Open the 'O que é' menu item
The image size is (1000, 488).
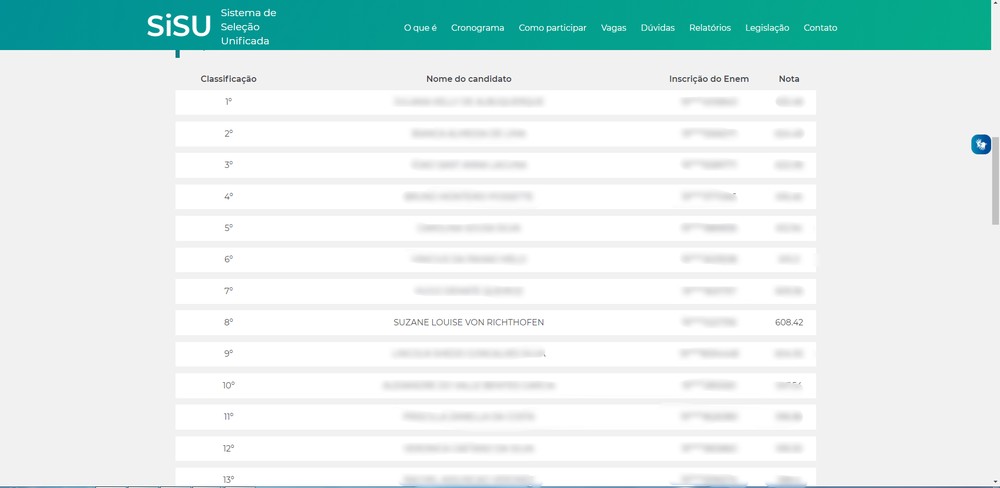(x=420, y=28)
